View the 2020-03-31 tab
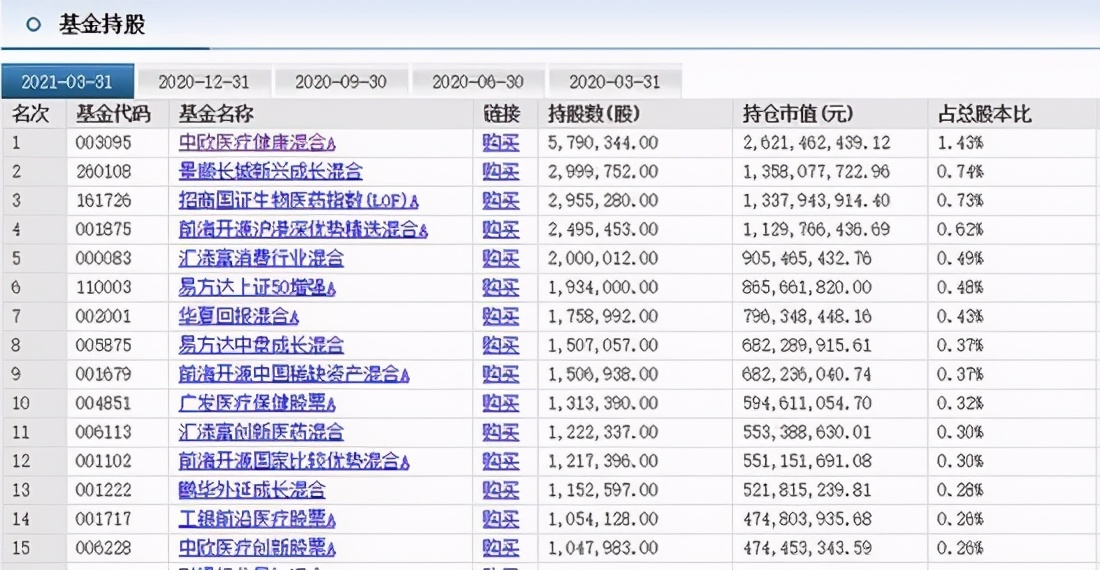This screenshot has height=570, width=1100. pos(615,81)
